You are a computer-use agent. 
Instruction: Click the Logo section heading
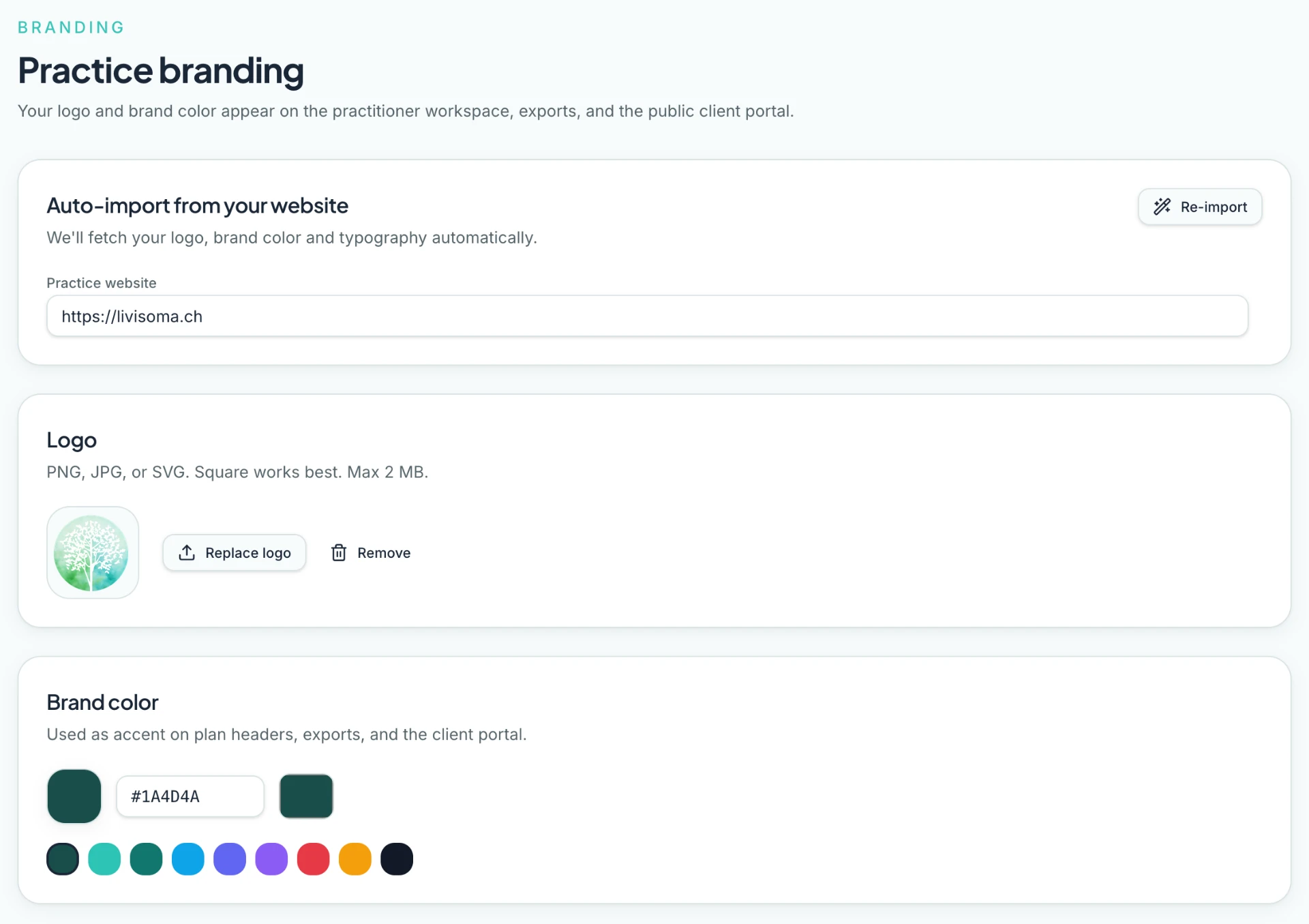pyautogui.click(x=72, y=441)
